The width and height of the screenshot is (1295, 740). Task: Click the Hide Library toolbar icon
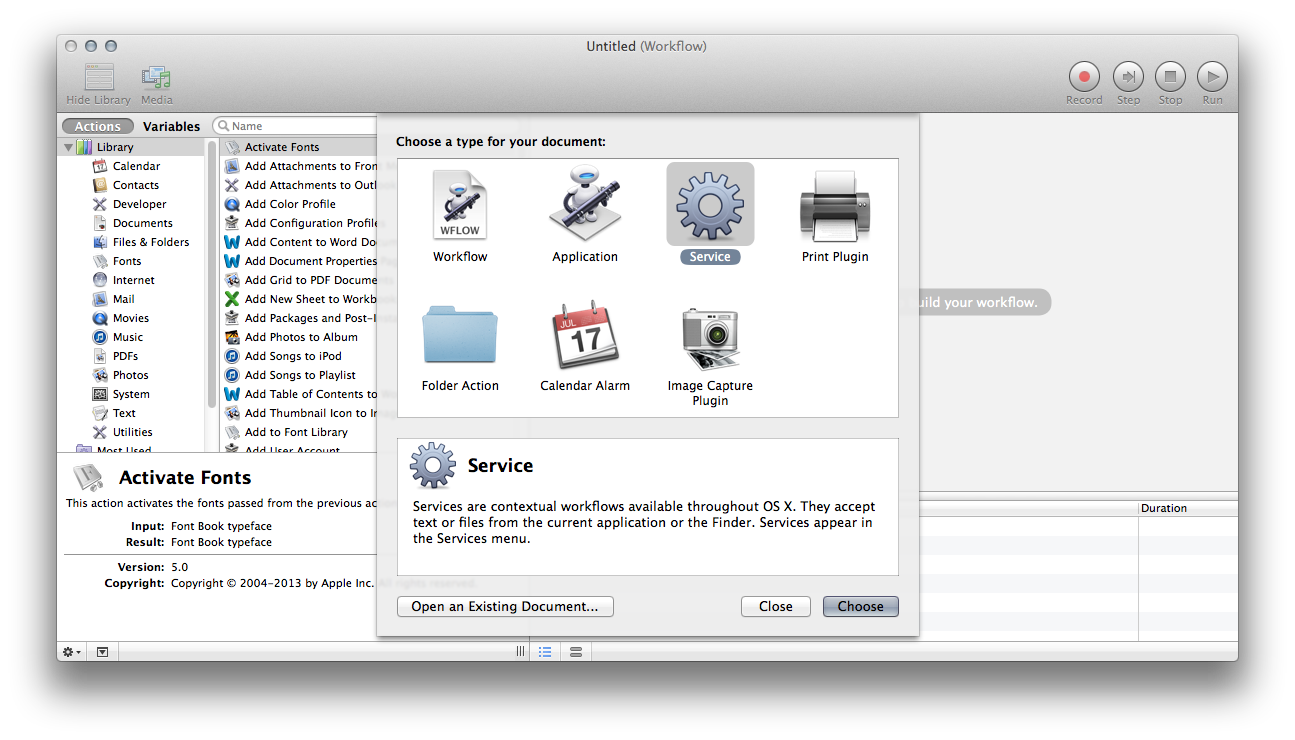tap(98, 78)
